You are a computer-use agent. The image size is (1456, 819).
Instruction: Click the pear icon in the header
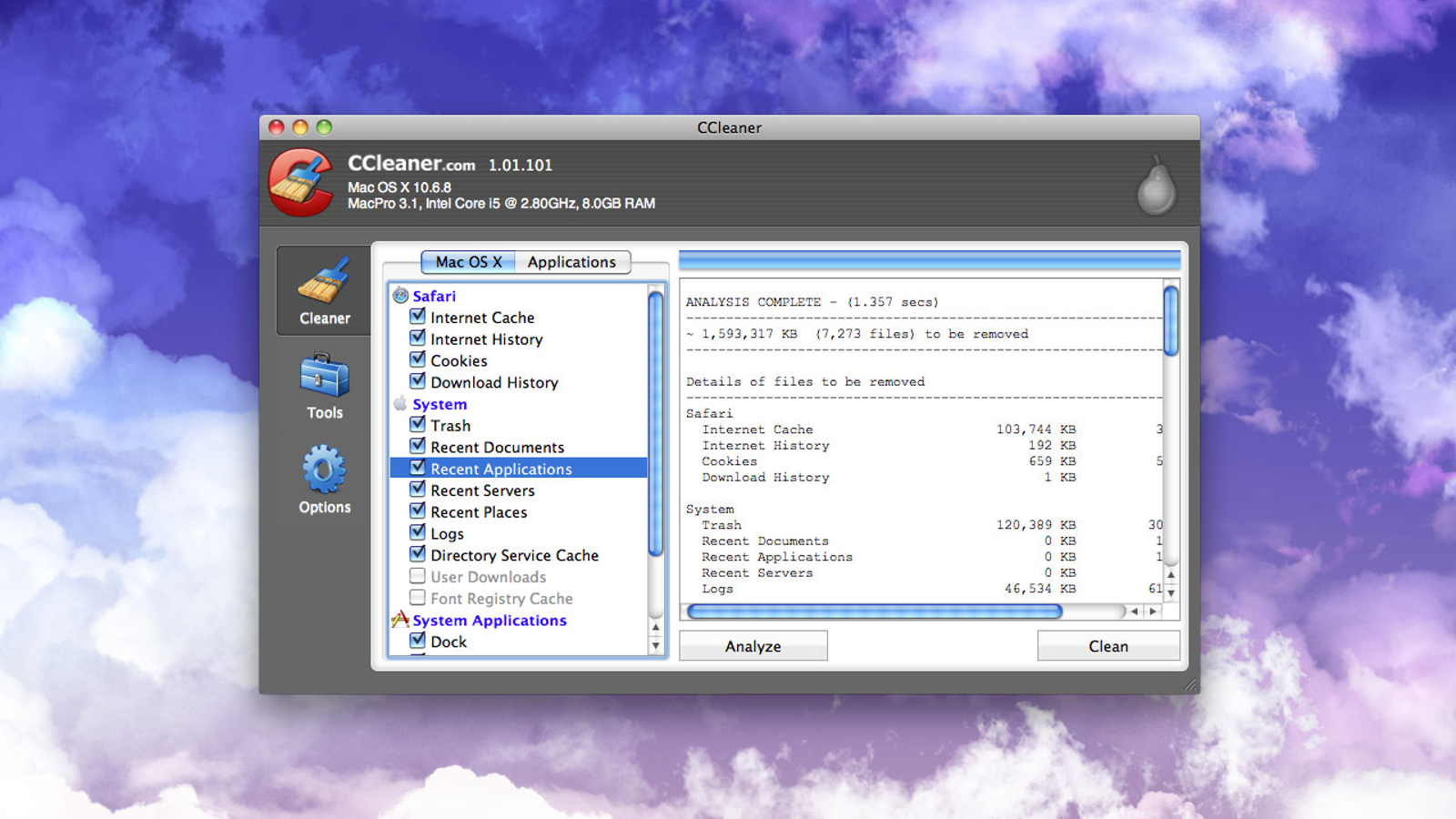tap(1157, 187)
